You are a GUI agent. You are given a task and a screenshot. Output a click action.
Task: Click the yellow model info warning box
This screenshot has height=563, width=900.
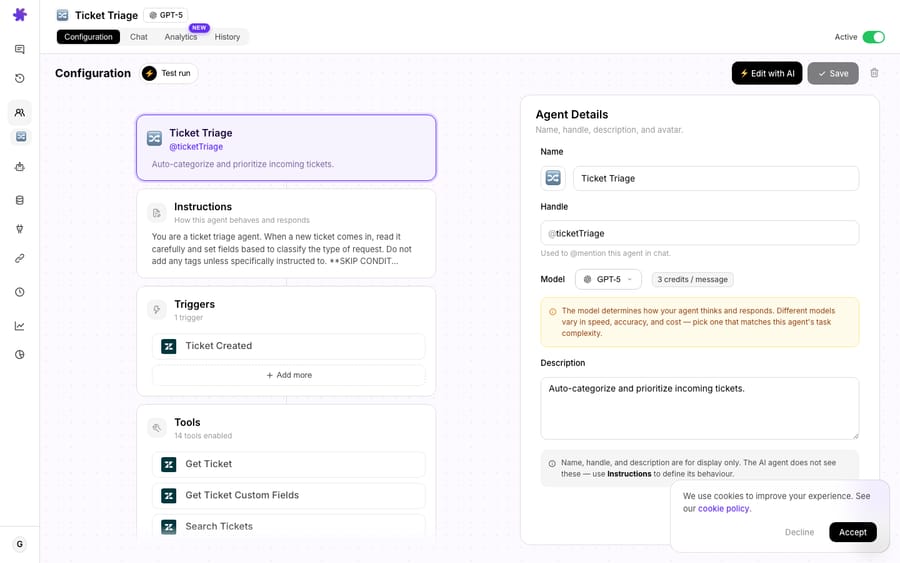click(700, 322)
